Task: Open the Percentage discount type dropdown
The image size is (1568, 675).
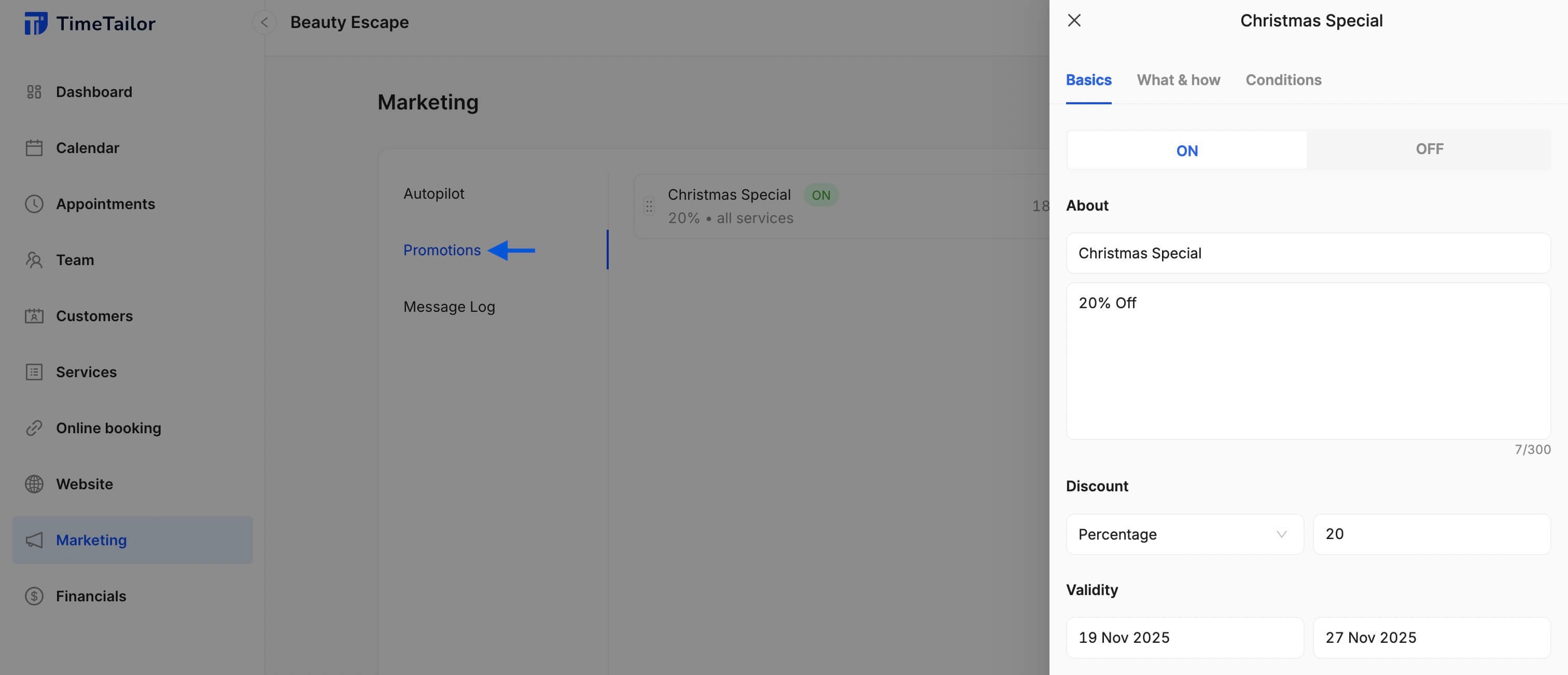Action: click(1184, 534)
